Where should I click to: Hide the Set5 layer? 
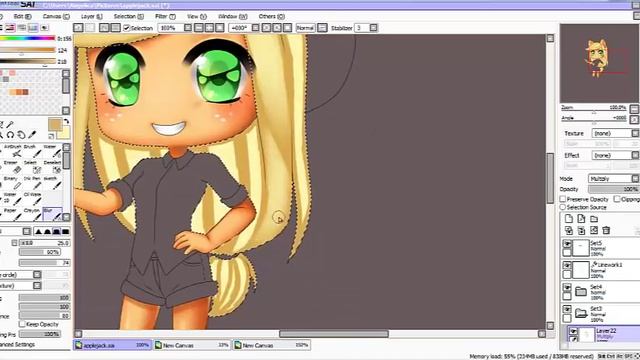click(x=567, y=244)
